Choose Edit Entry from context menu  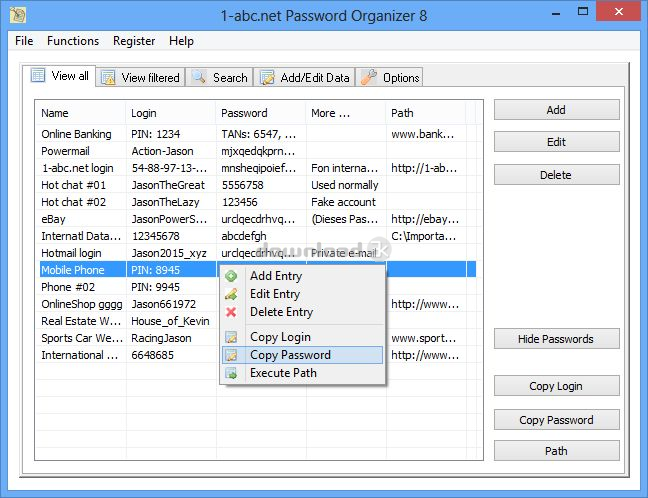[x=303, y=294]
